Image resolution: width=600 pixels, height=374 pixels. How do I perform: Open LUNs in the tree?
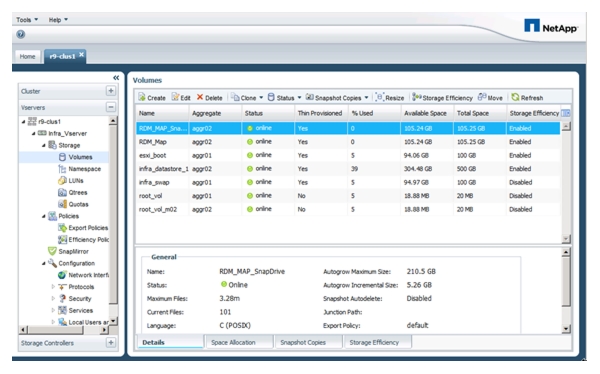click(x=71, y=181)
